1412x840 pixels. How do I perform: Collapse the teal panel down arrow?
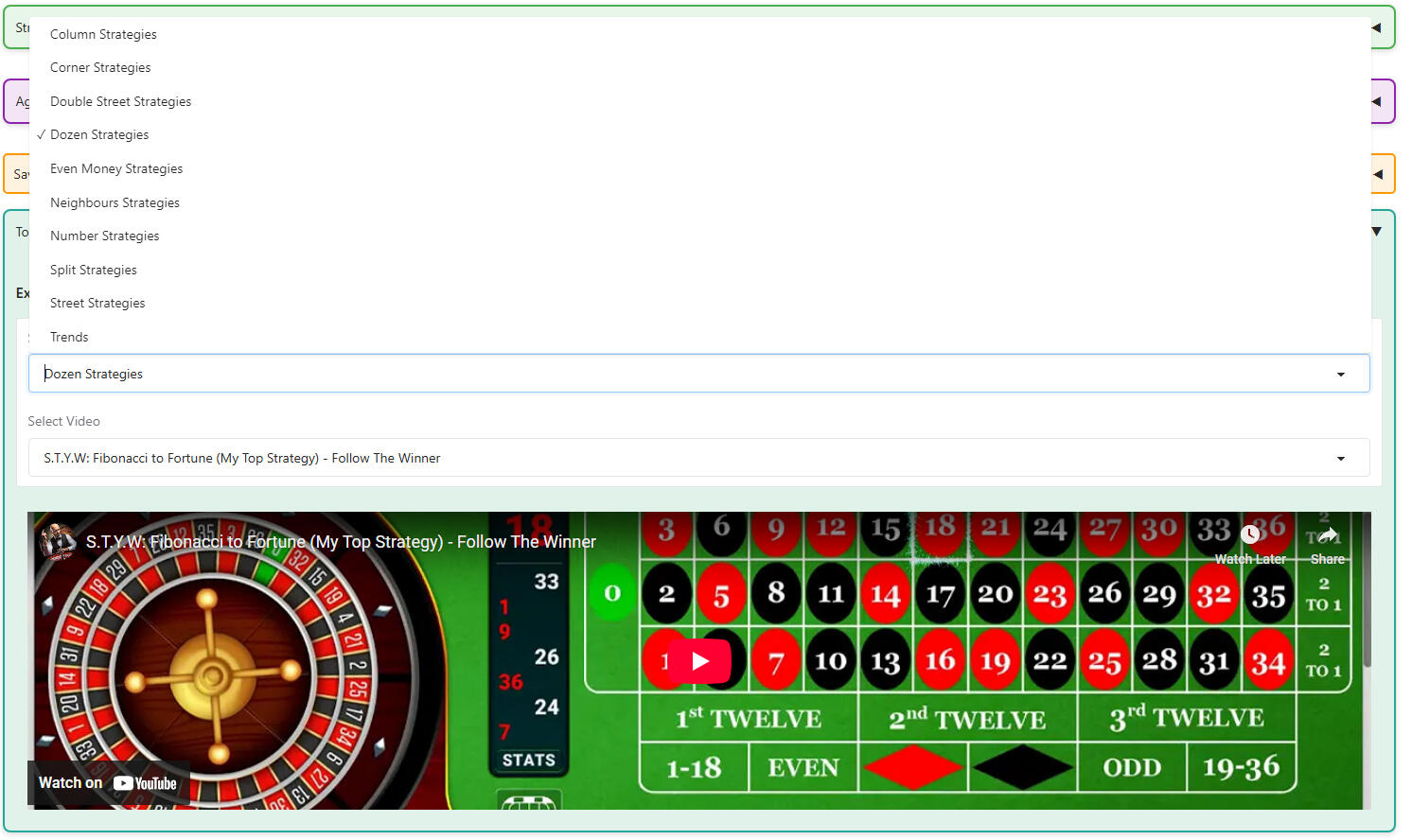[x=1377, y=232]
